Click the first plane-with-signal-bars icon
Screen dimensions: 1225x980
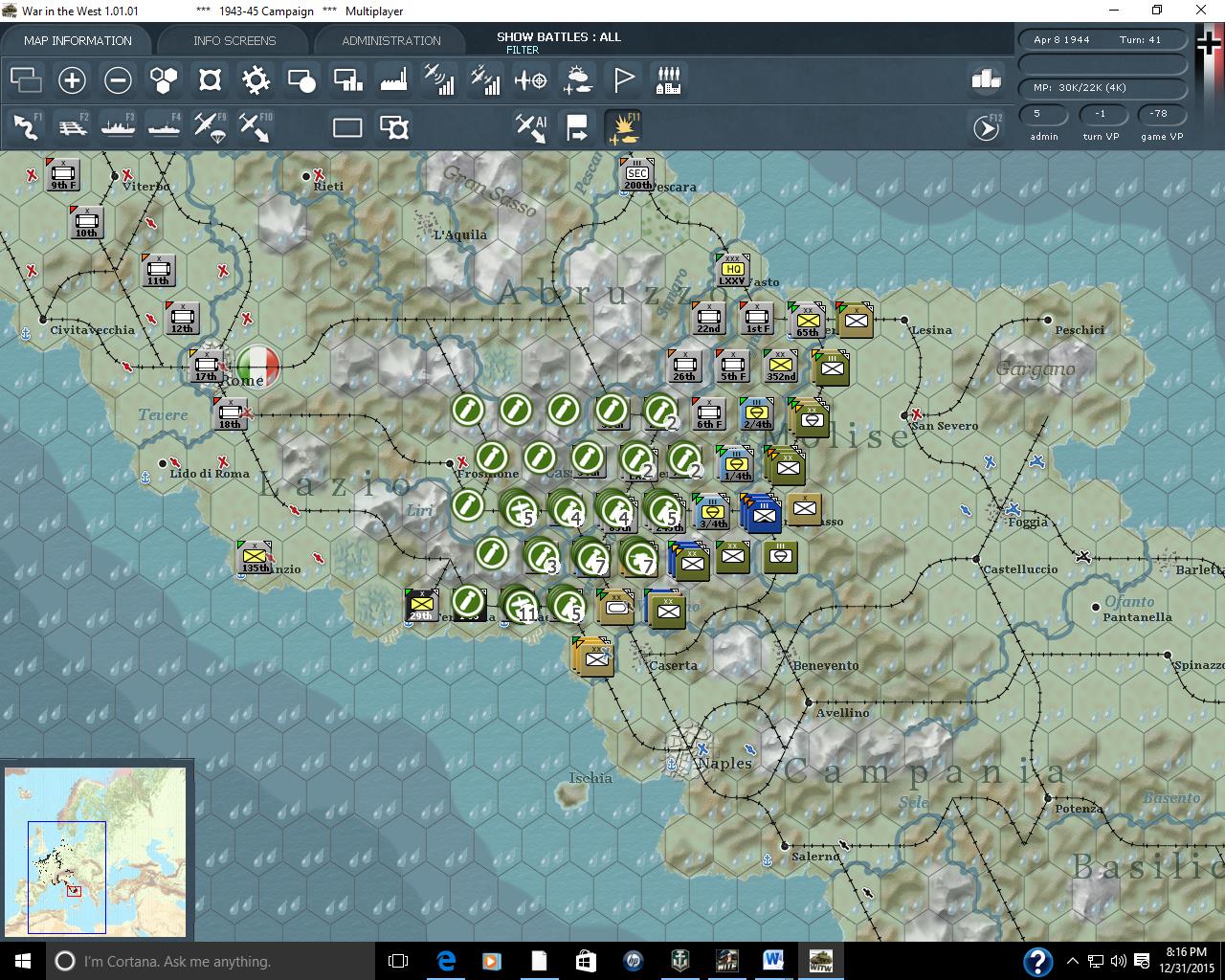click(439, 80)
